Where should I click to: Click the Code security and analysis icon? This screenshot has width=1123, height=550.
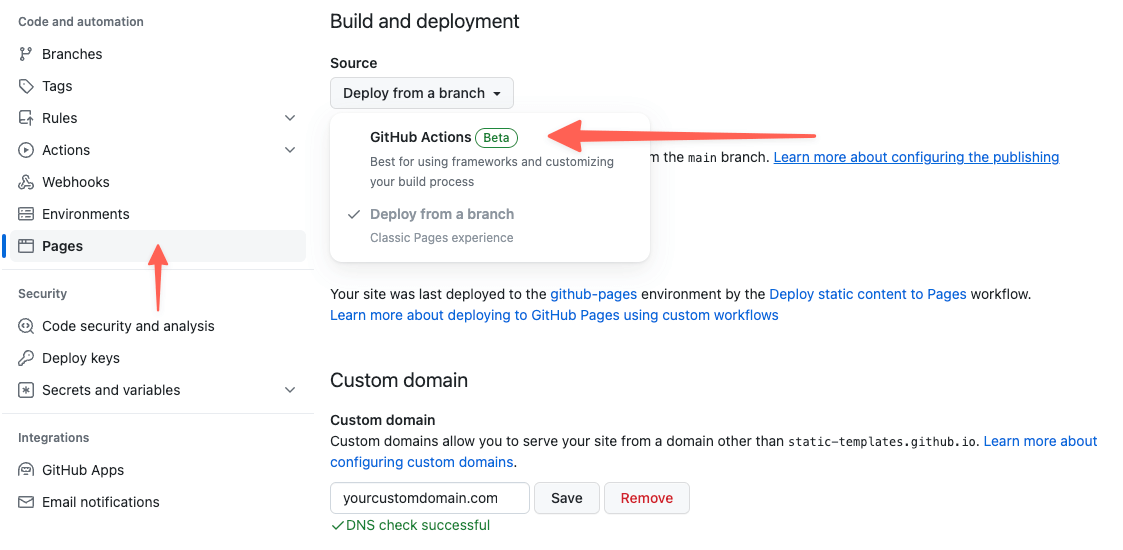pyautogui.click(x=26, y=326)
